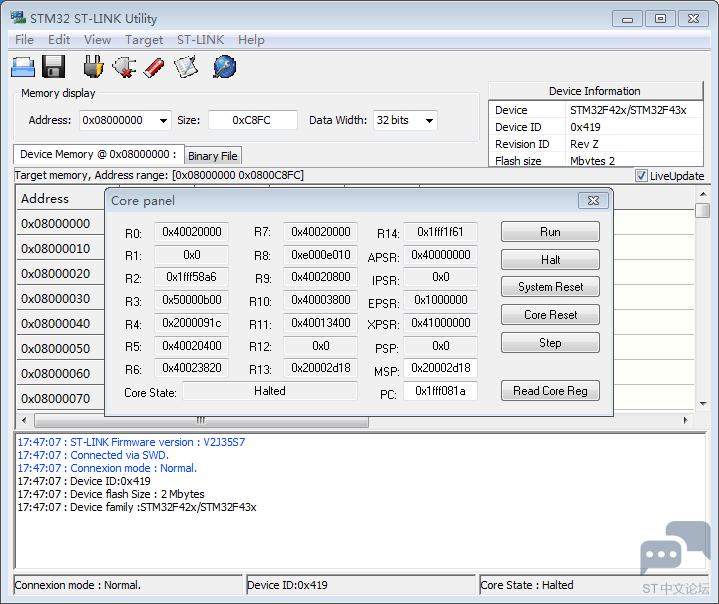The image size is (719, 604).
Task: Click the globe wrench toolbar icon
Action: (x=225, y=67)
